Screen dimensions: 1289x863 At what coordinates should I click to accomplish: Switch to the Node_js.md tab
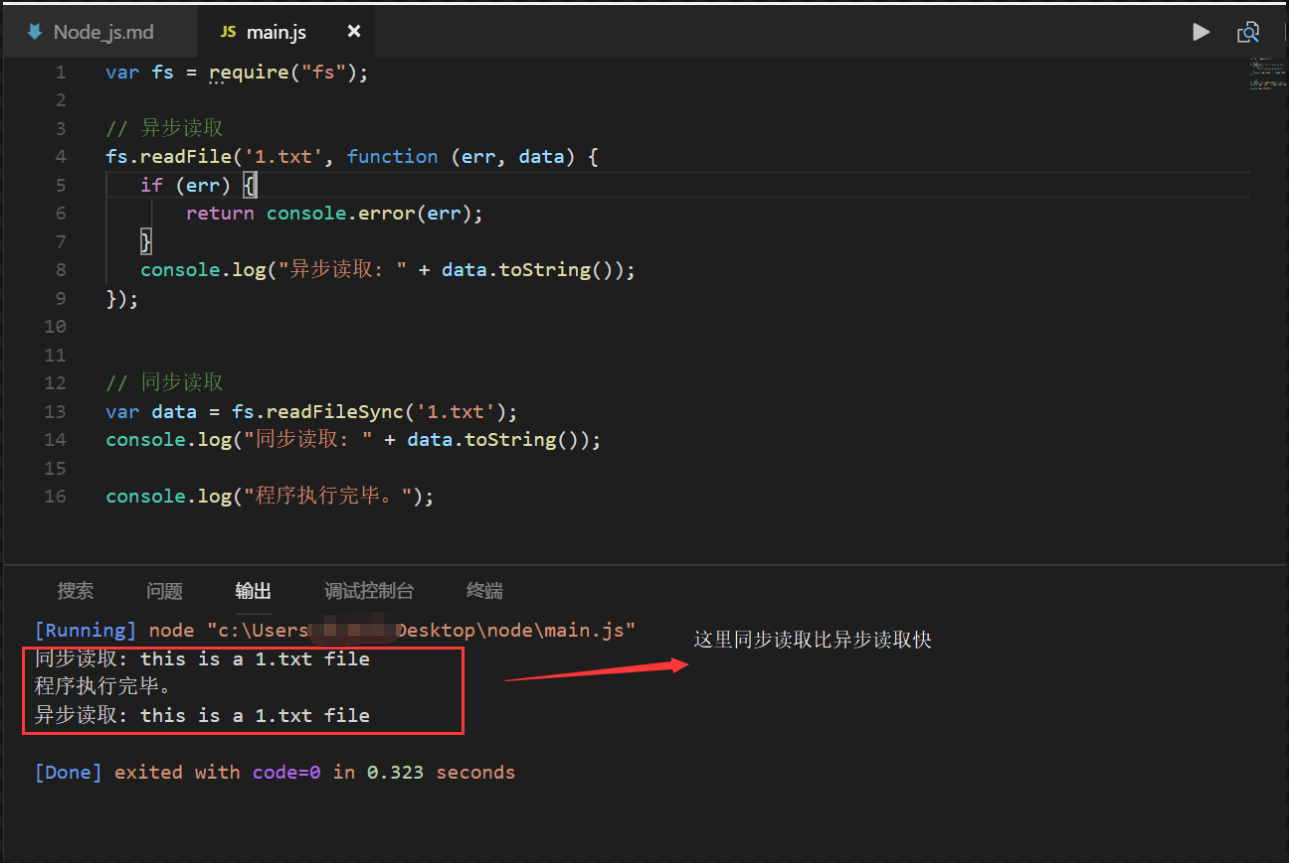click(x=103, y=32)
